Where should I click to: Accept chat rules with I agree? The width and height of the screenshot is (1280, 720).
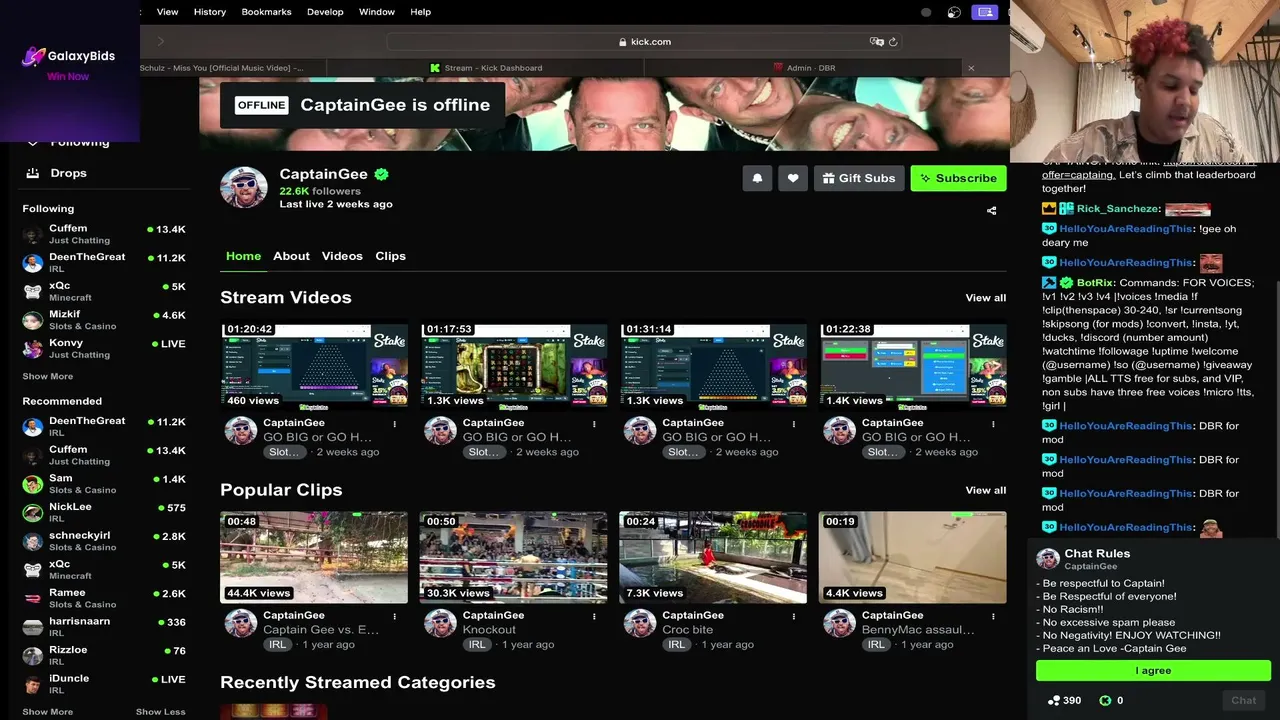[x=1153, y=670]
